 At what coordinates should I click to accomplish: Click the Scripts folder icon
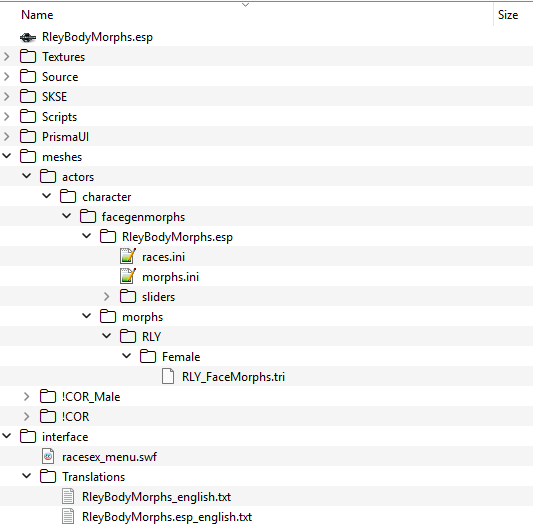(28, 117)
